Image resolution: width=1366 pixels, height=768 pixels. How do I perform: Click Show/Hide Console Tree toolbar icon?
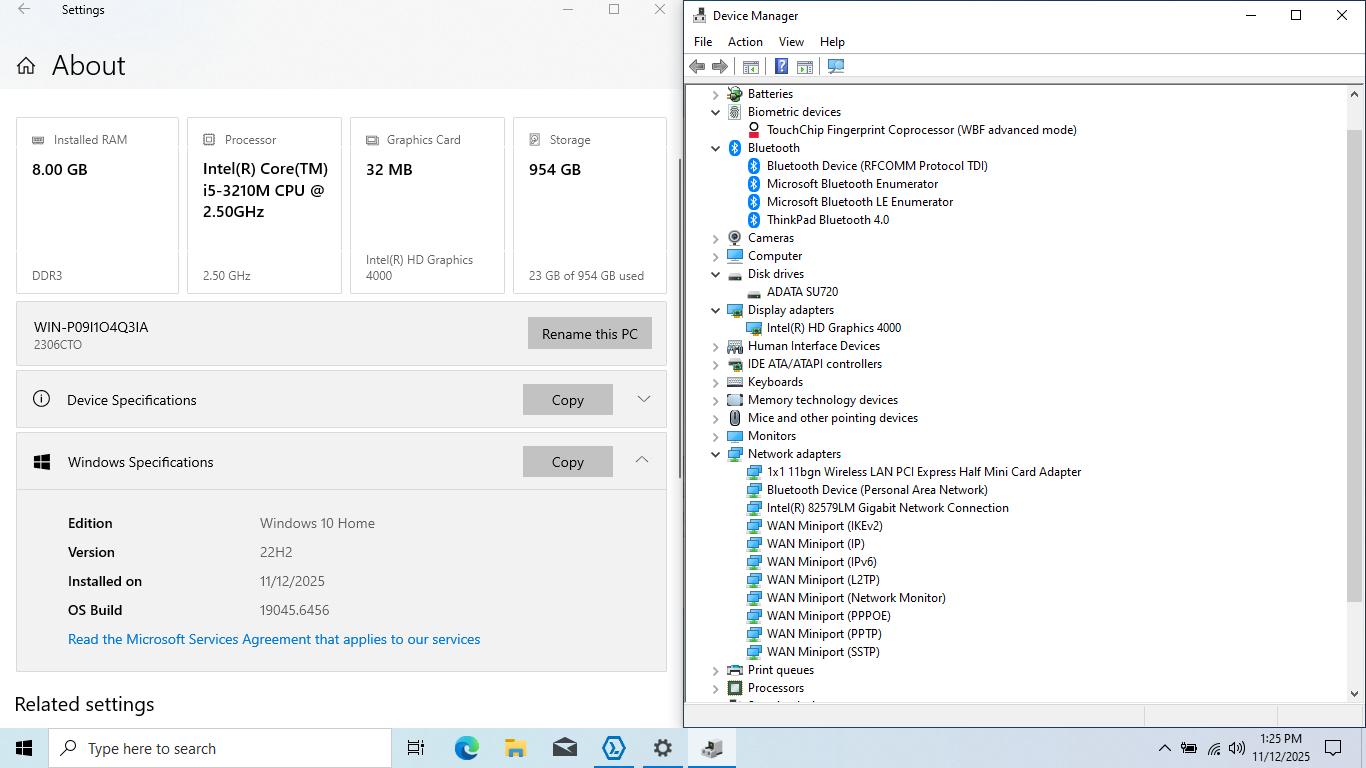pos(750,67)
